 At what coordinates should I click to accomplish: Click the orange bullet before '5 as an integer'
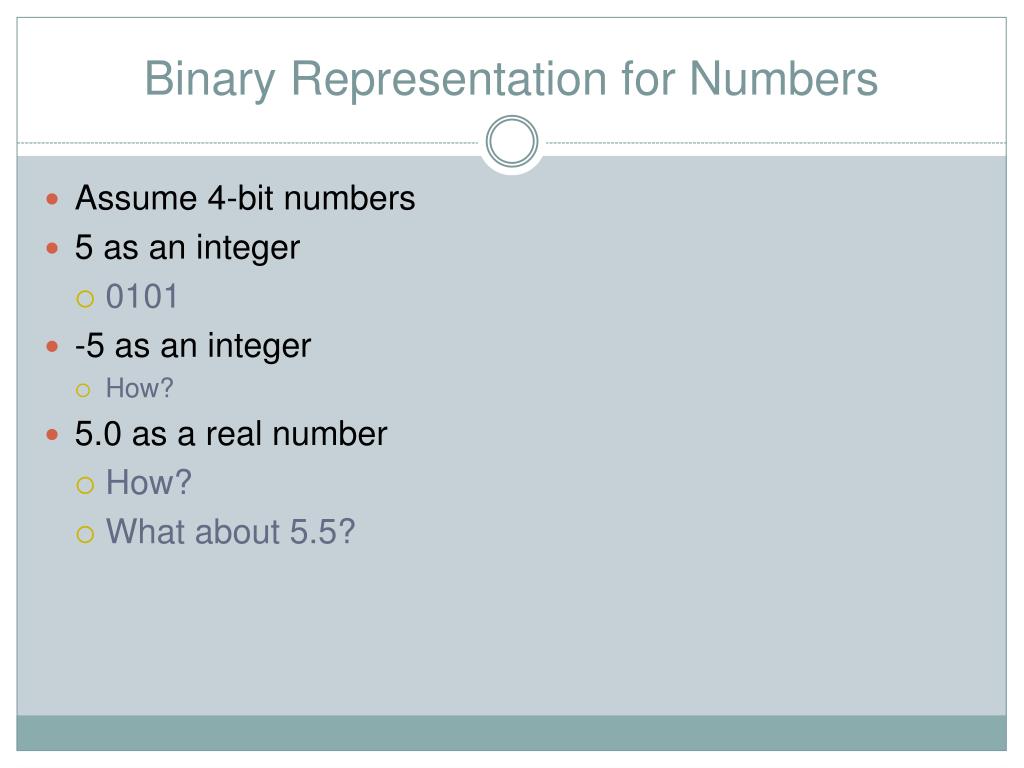pos(52,248)
